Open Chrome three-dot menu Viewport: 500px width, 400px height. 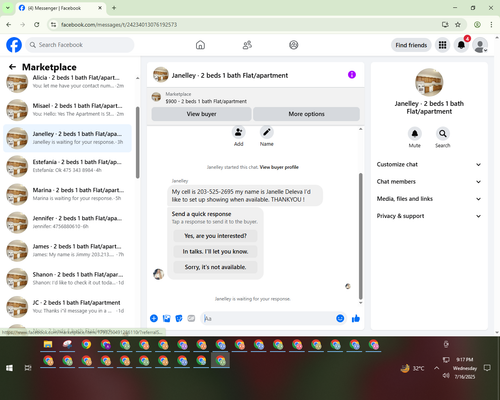pyautogui.click(x=491, y=24)
